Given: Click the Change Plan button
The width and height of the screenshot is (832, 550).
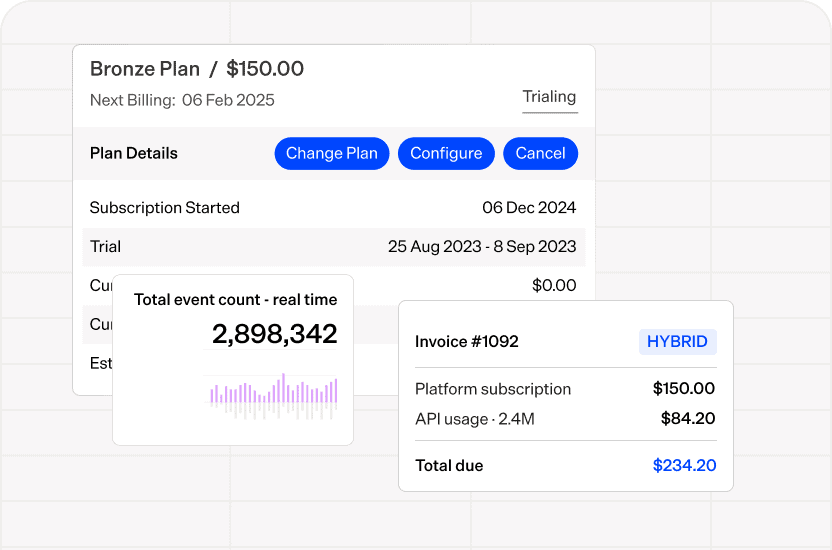Looking at the screenshot, I should pyautogui.click(x=332, y=153).
